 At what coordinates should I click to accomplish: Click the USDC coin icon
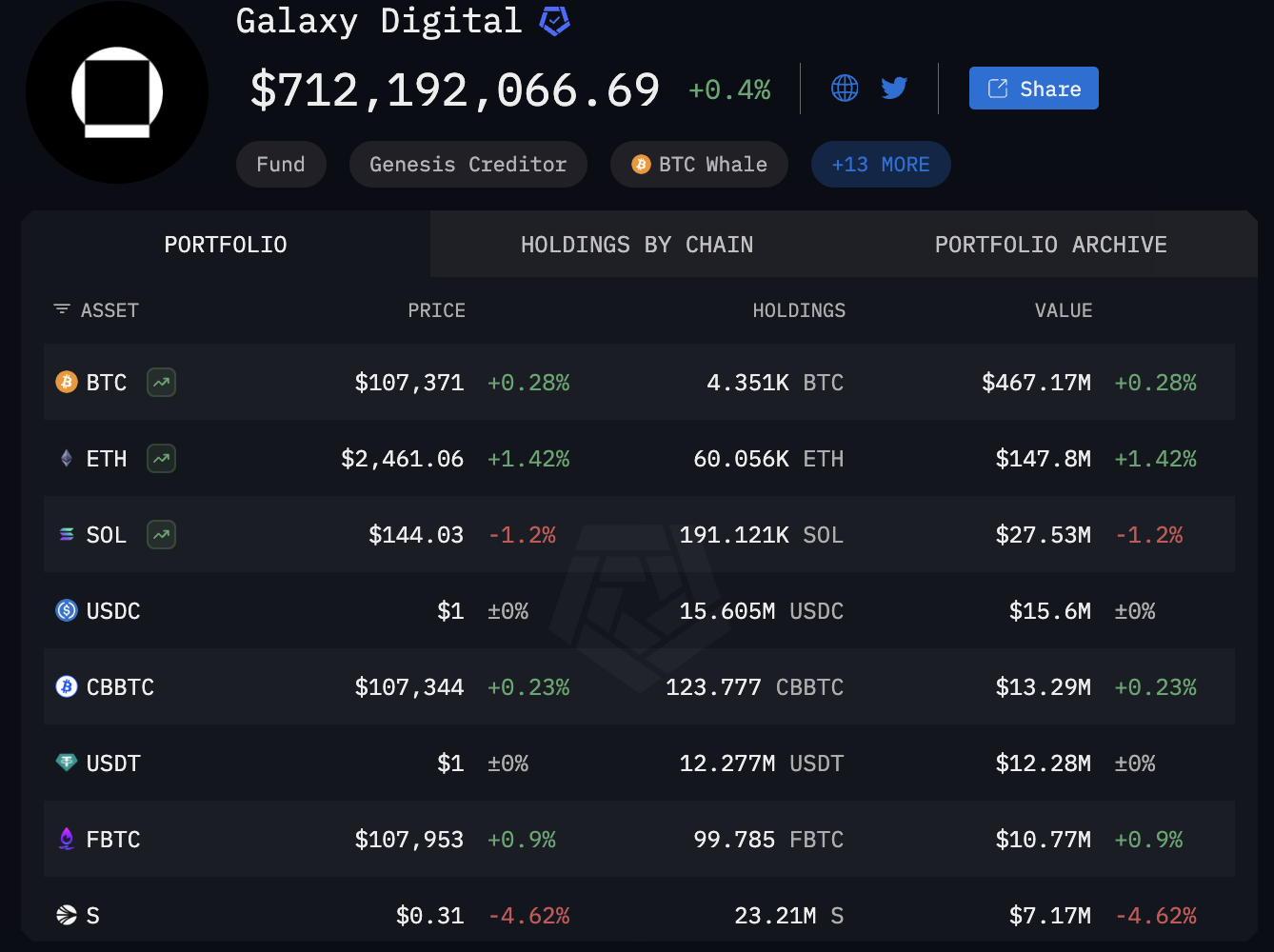67,611
